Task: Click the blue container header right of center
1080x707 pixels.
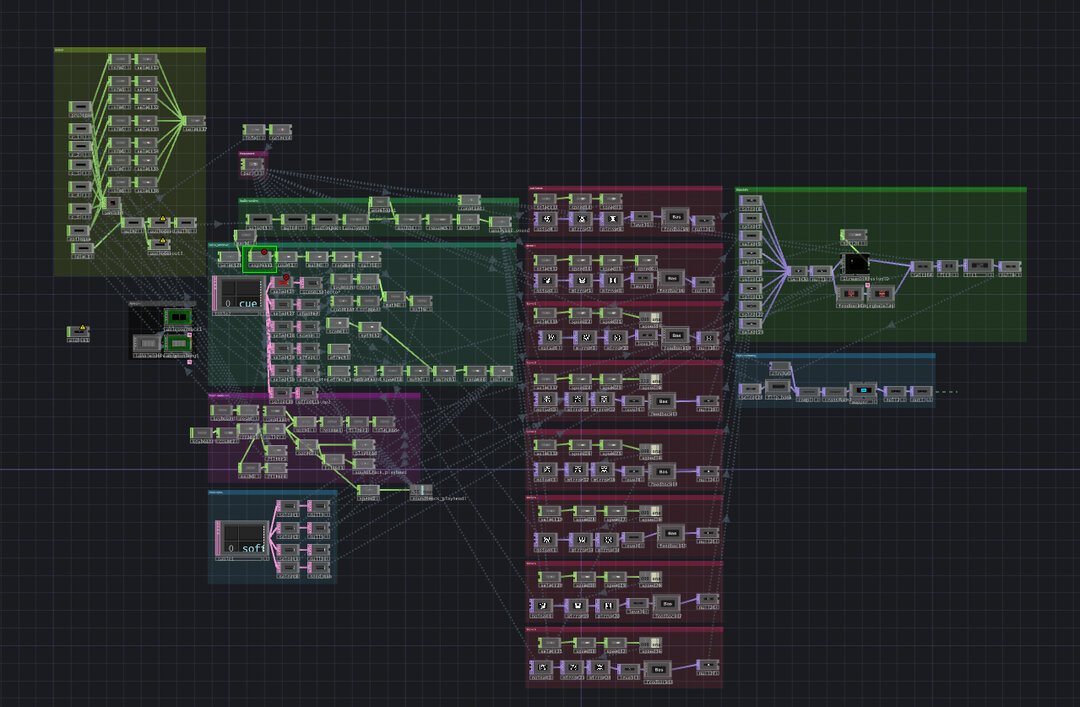Action: click(x=835, y=355)
